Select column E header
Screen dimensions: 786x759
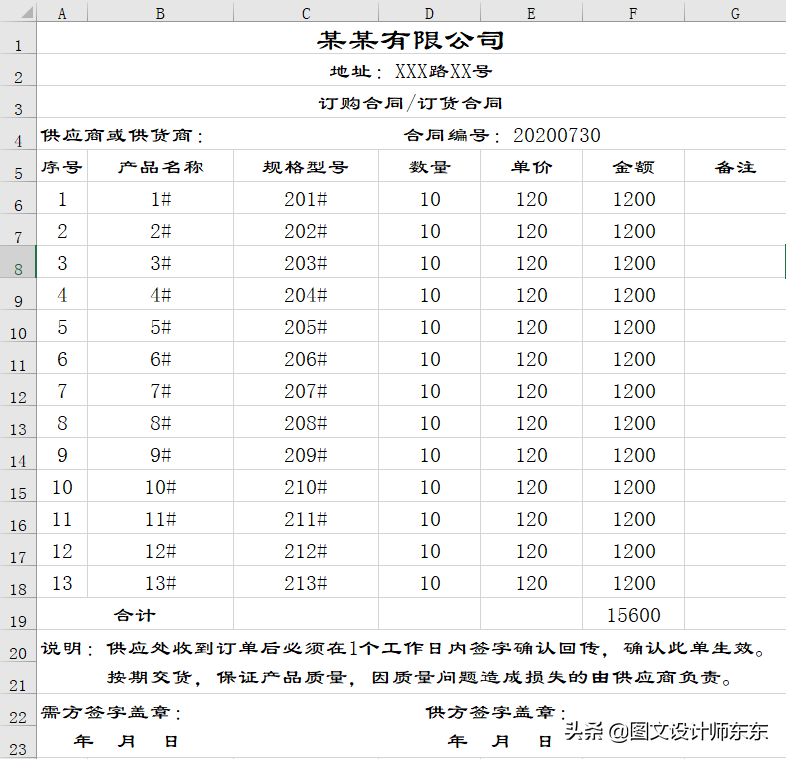(531, 12)
